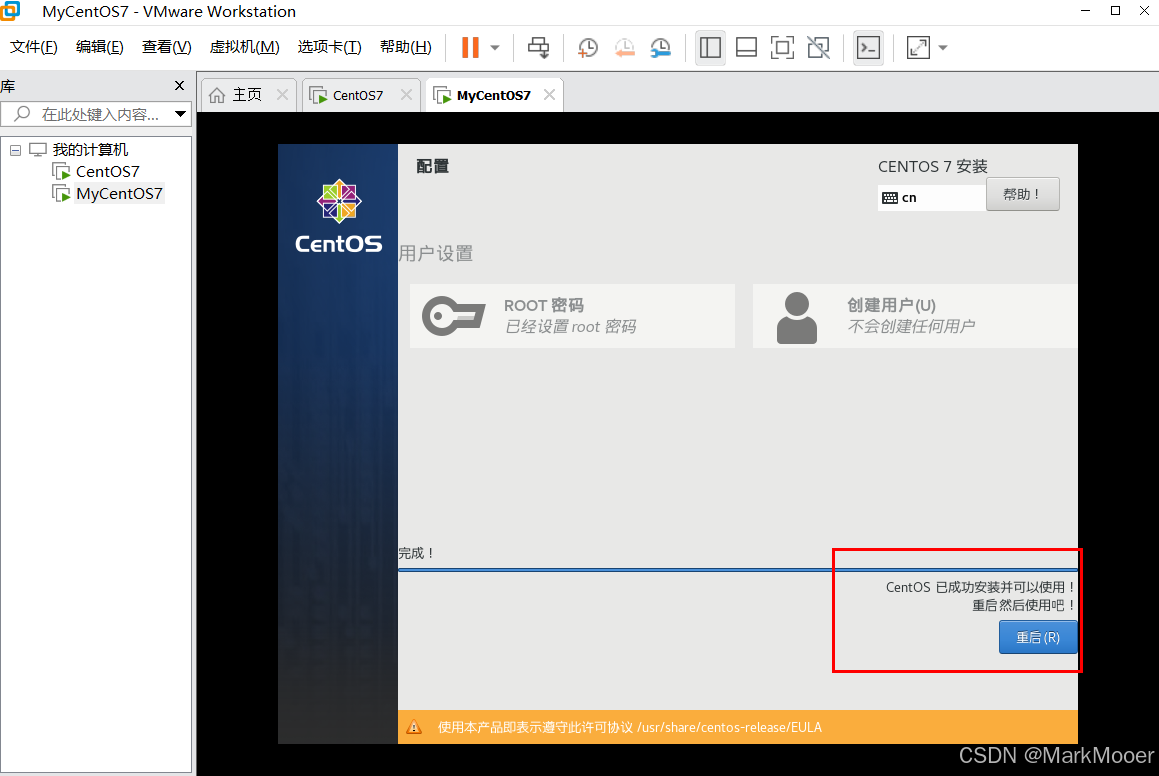
Task: Click the cn keyboard layout indicator
Action: (x=931, y=197)
